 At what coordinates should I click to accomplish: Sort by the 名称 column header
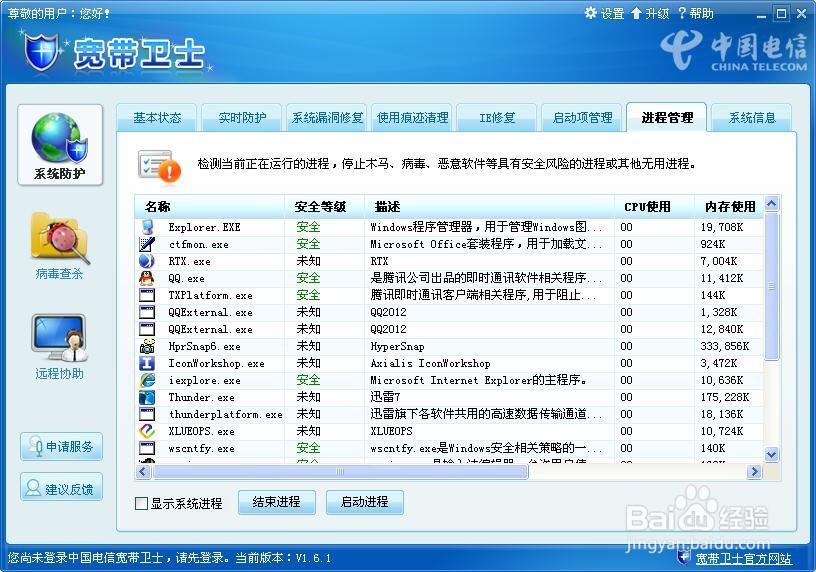210,207
